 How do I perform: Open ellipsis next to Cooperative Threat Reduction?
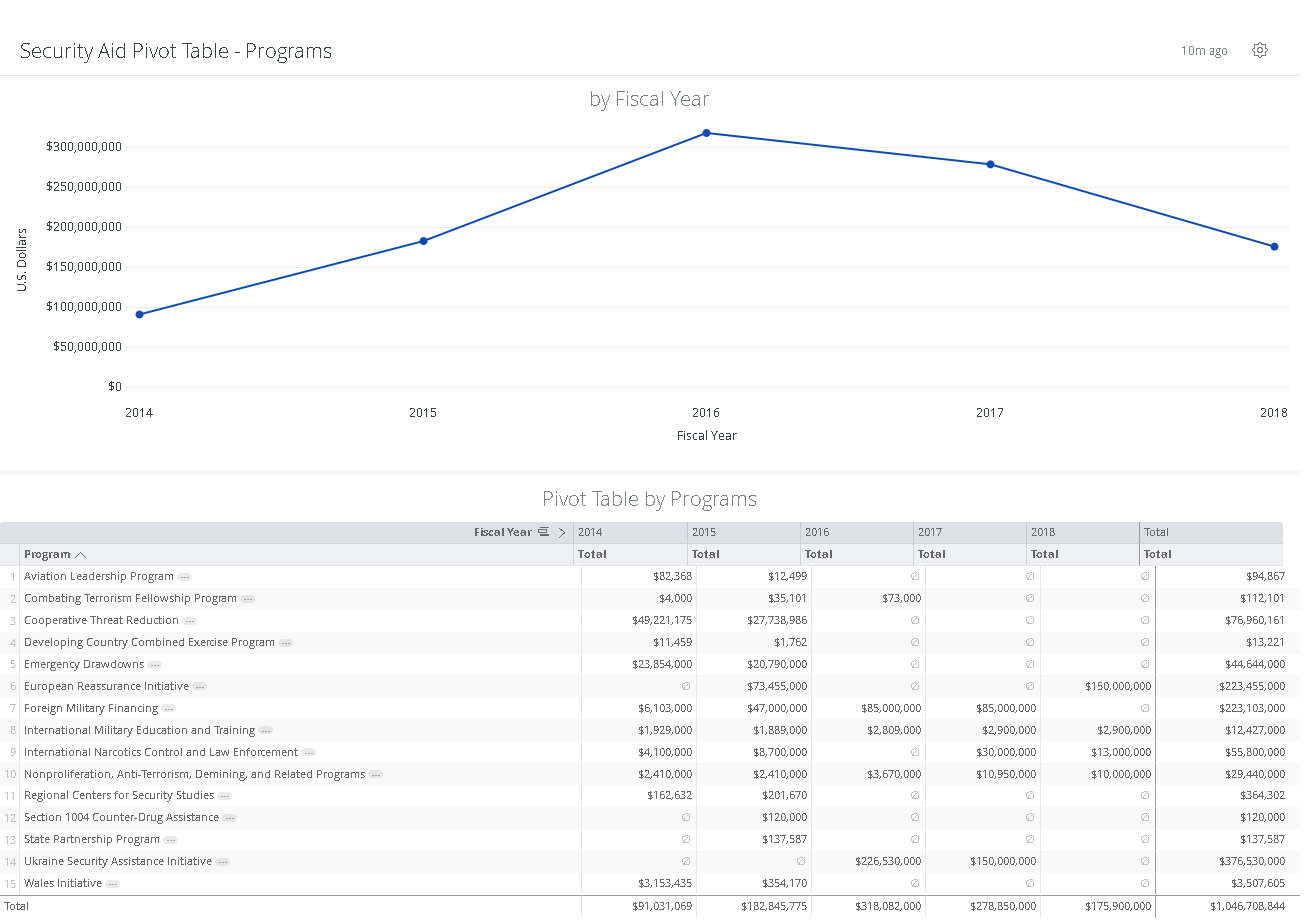tap(190, 621)
